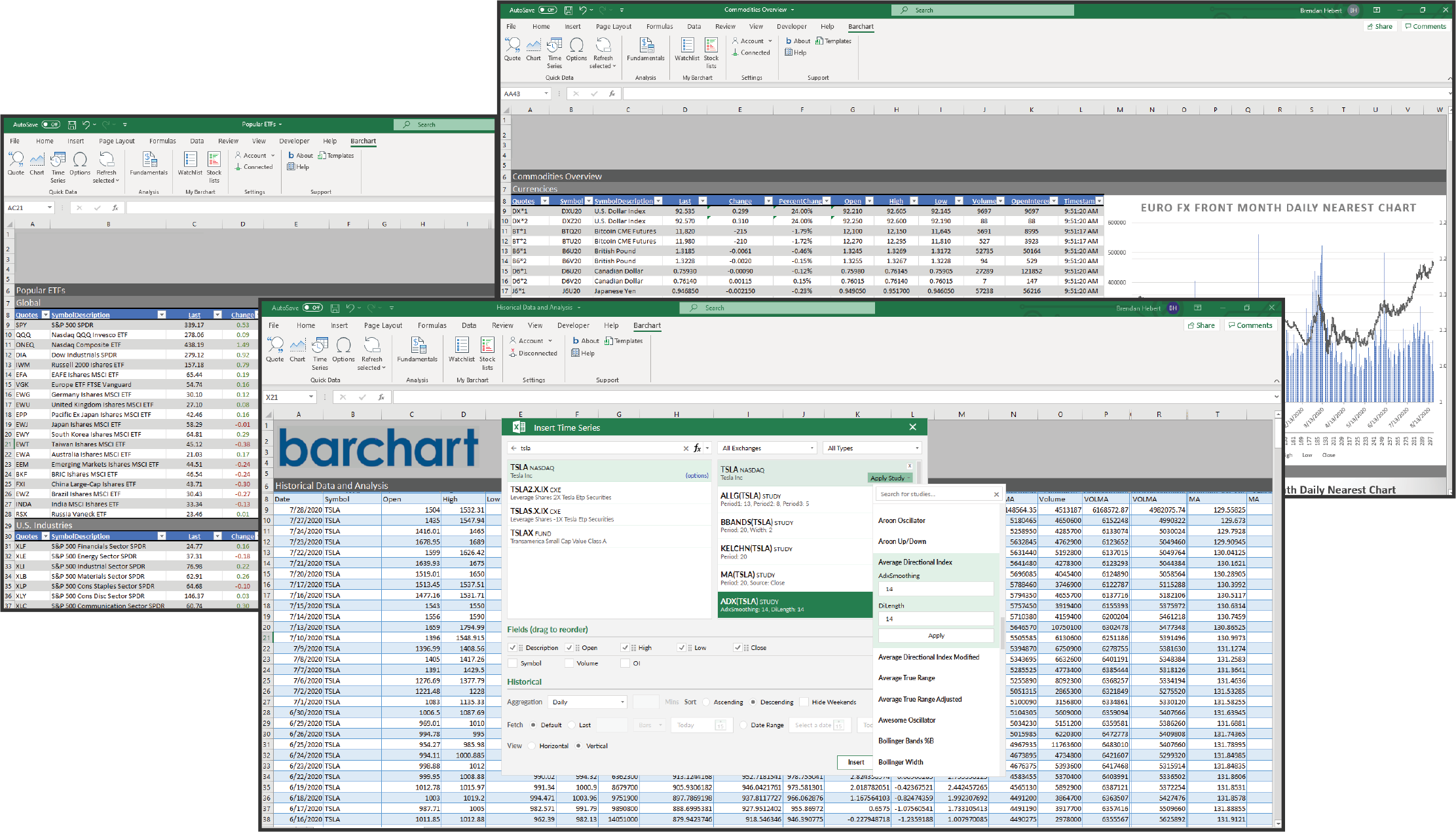Image resolution: width=1456 pixels, height=832 pixels.
Task: Click Help in Commodities Overview ribbon
Action: click(796, 53)
